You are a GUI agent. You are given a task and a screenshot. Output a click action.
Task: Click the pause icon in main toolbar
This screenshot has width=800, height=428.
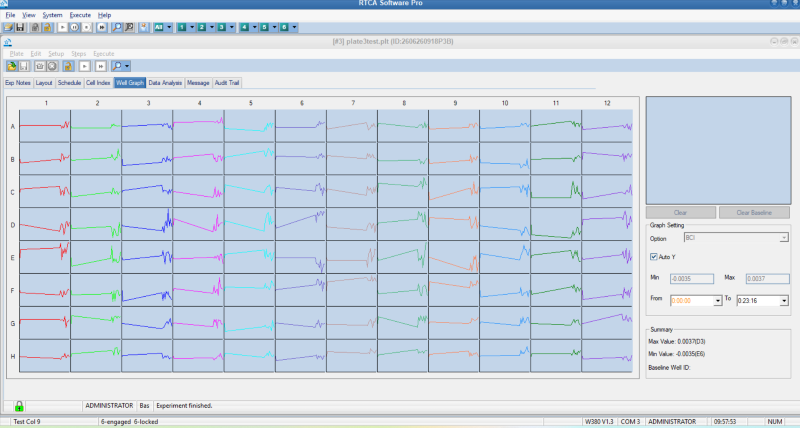pos(74,28)
